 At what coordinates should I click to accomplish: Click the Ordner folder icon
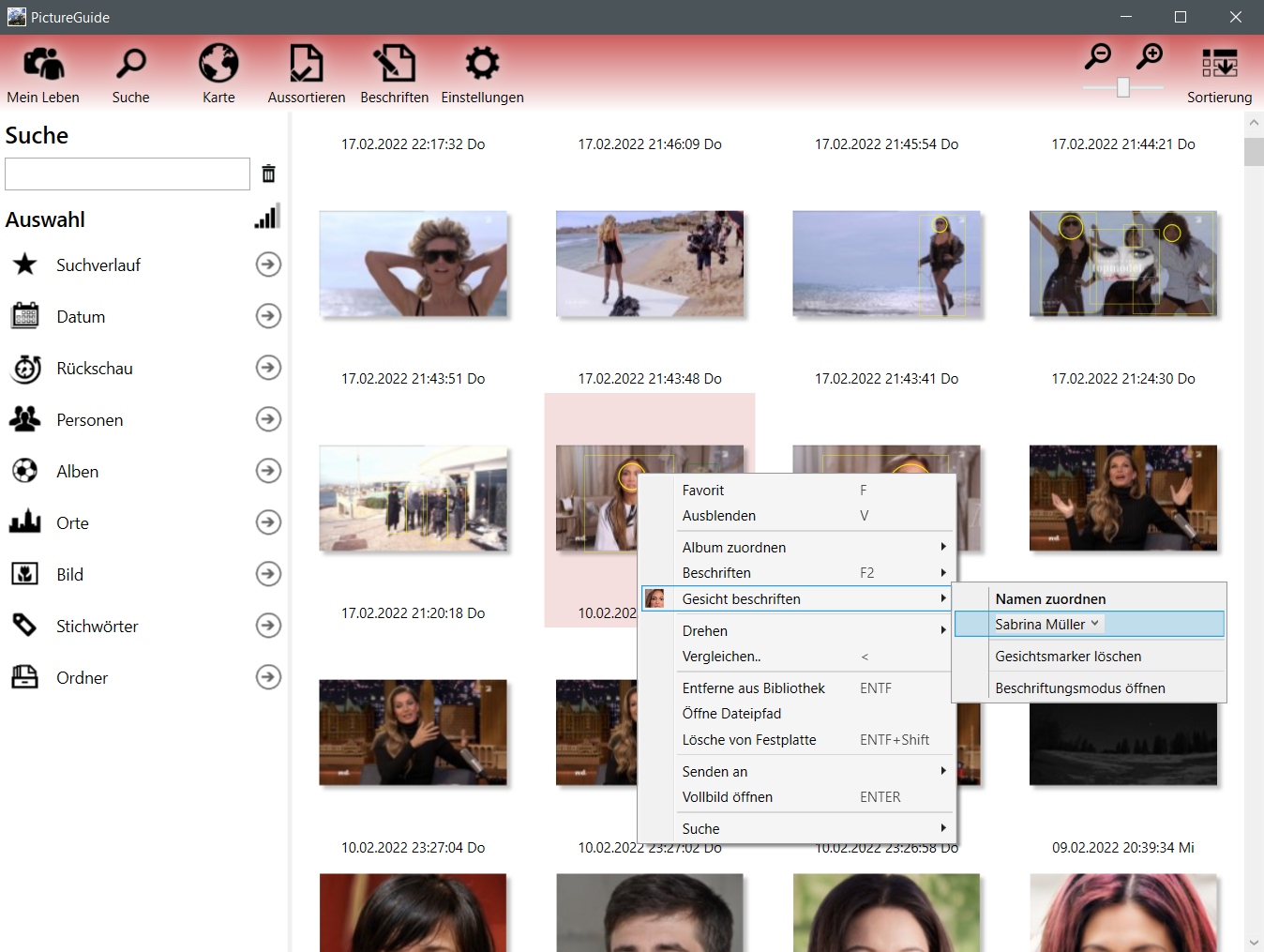coord(25,676)
